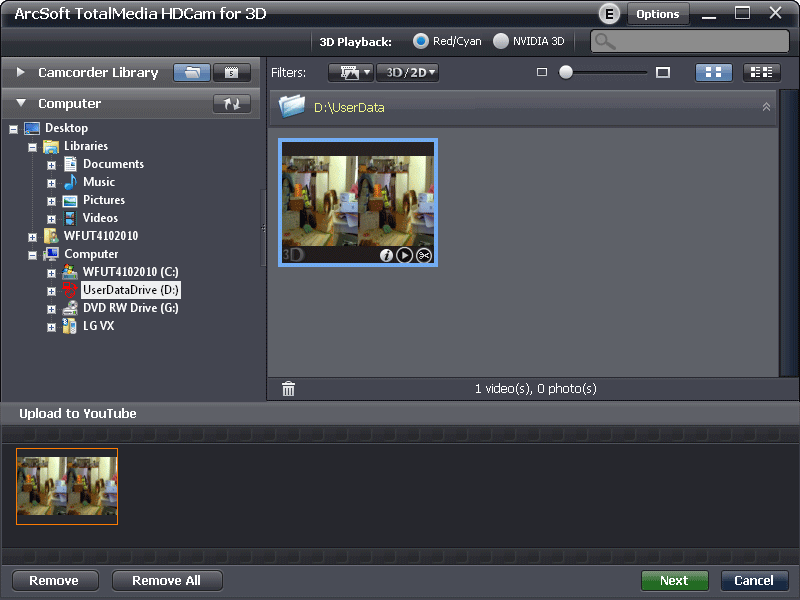Expand the Documents tree node
Viewport: 800px width, 600px height.
51,165
